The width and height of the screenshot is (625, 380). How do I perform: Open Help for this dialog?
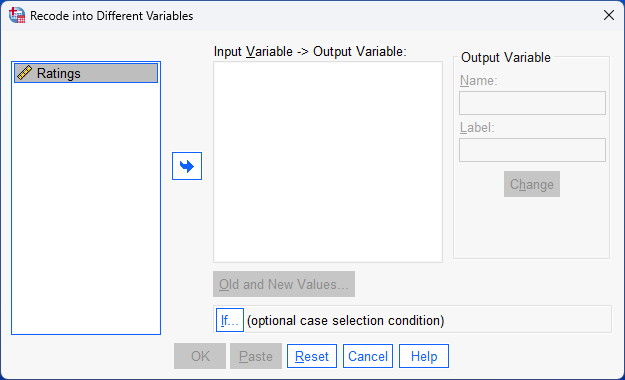point(424,356)
